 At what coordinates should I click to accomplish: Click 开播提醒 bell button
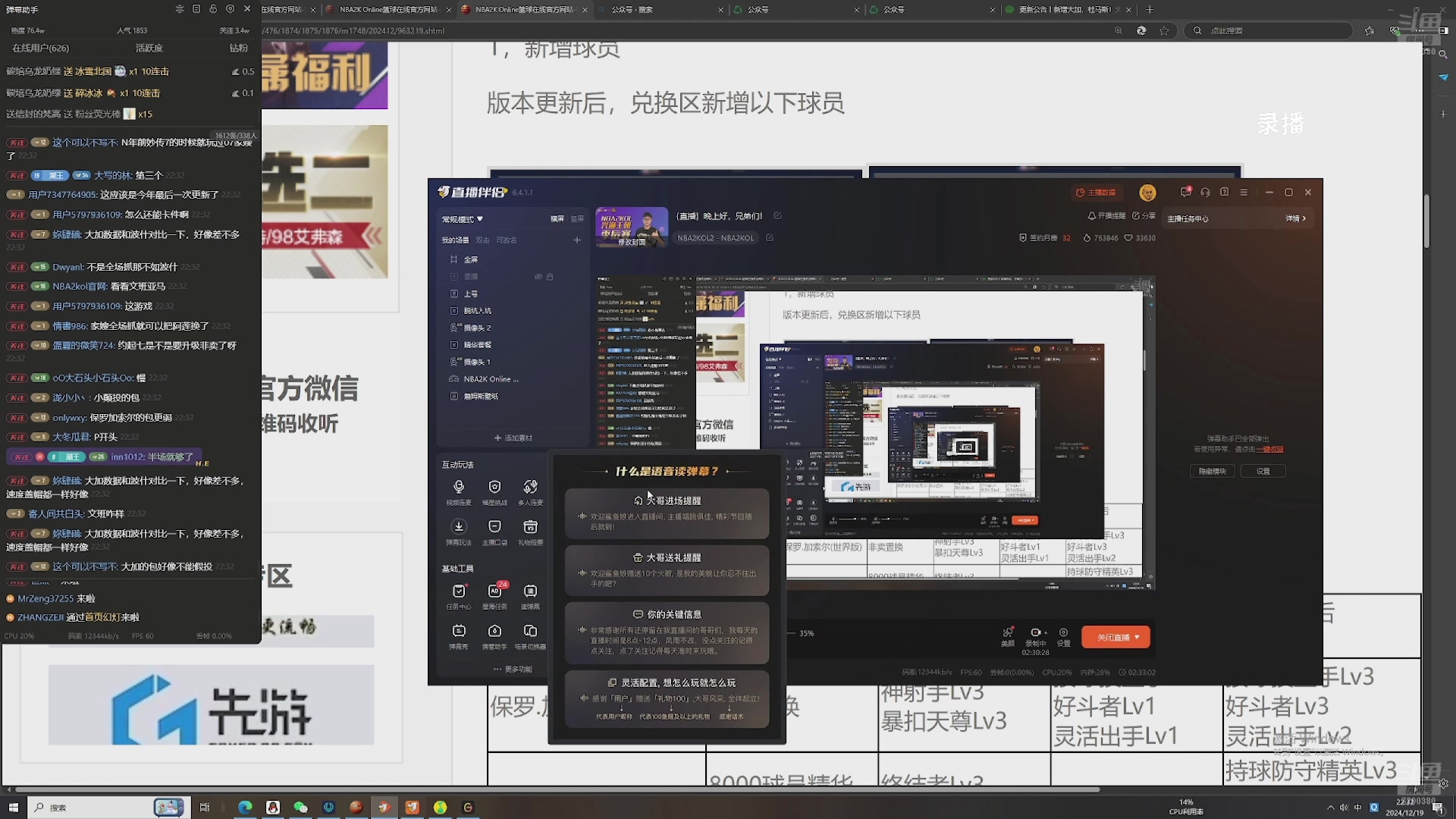coord(1107,215)
